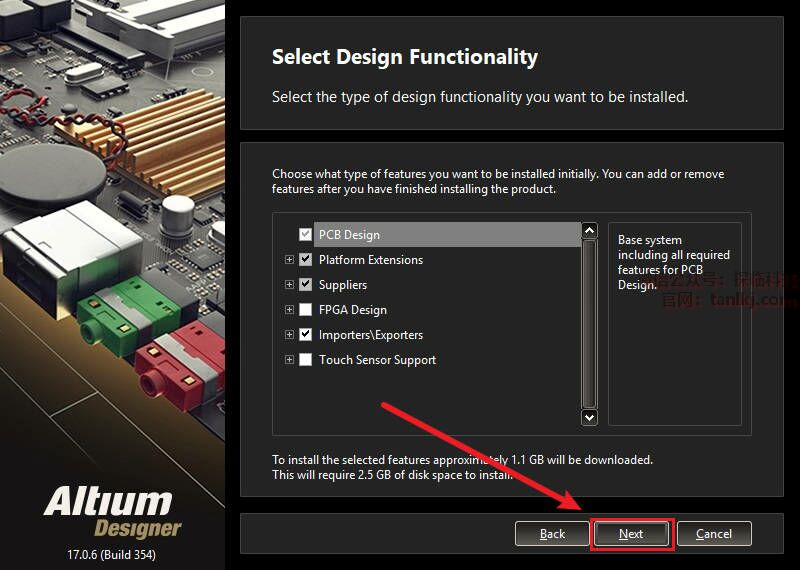Expand the FPGA Design tree node
The width and height of the screenshot is (800, 570).
[x=289, y=310]
